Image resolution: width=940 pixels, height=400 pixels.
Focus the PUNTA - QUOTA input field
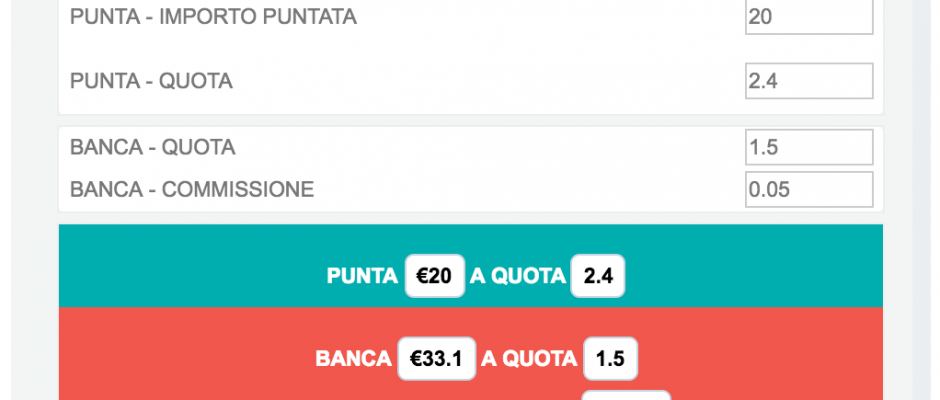(808, 81)
